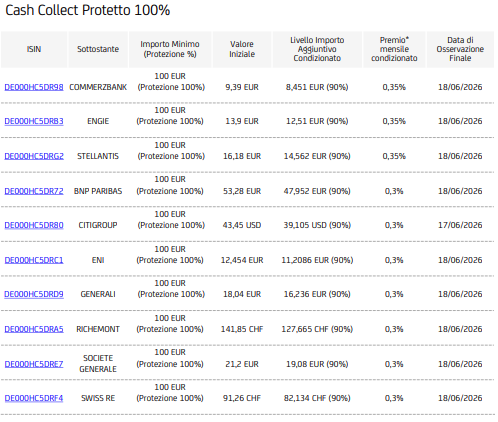Click the Valore Iniziale column header

(x=242, y=49)
